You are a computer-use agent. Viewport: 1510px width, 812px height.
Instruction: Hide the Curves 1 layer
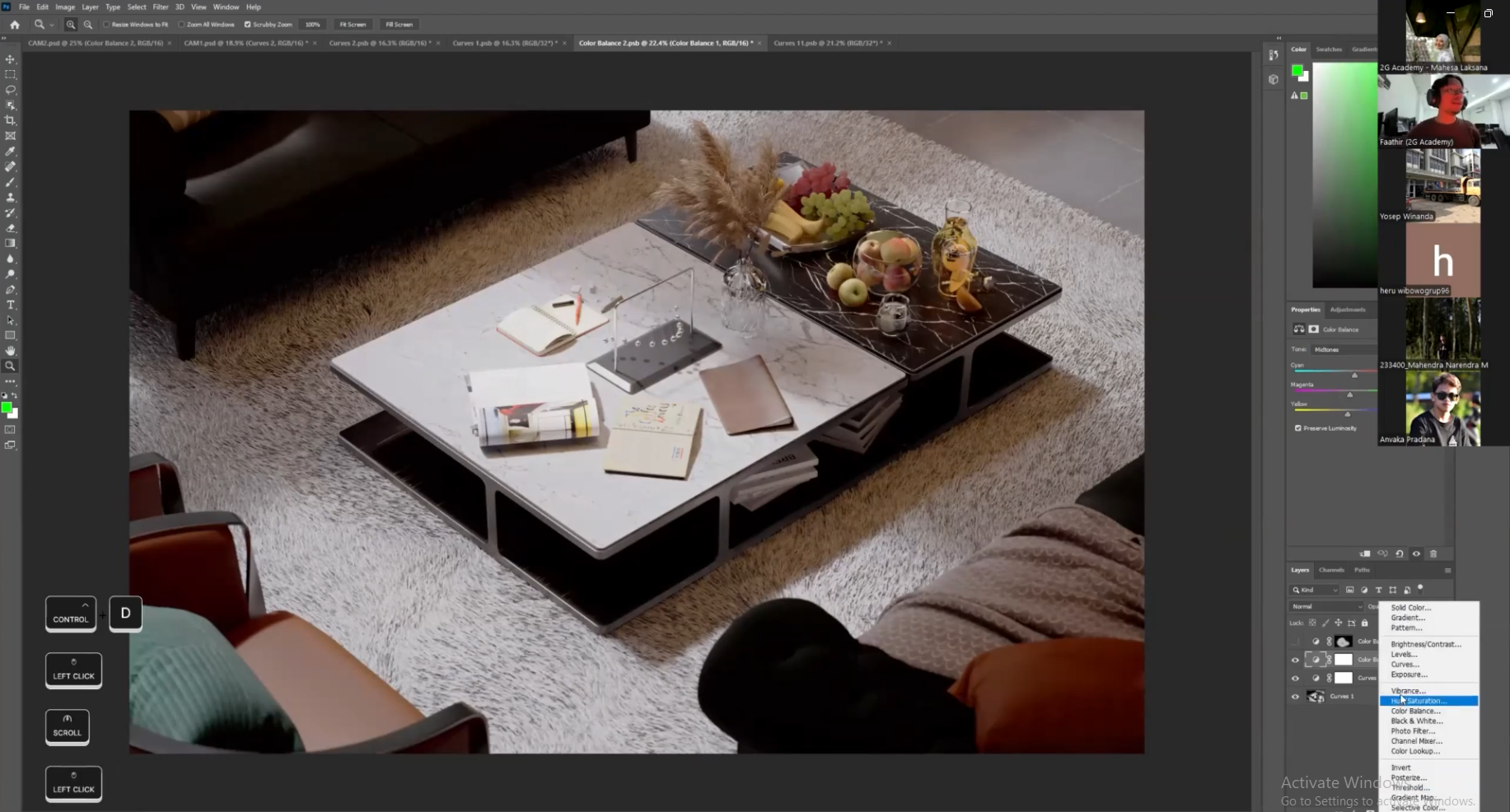coord(1295,696)
